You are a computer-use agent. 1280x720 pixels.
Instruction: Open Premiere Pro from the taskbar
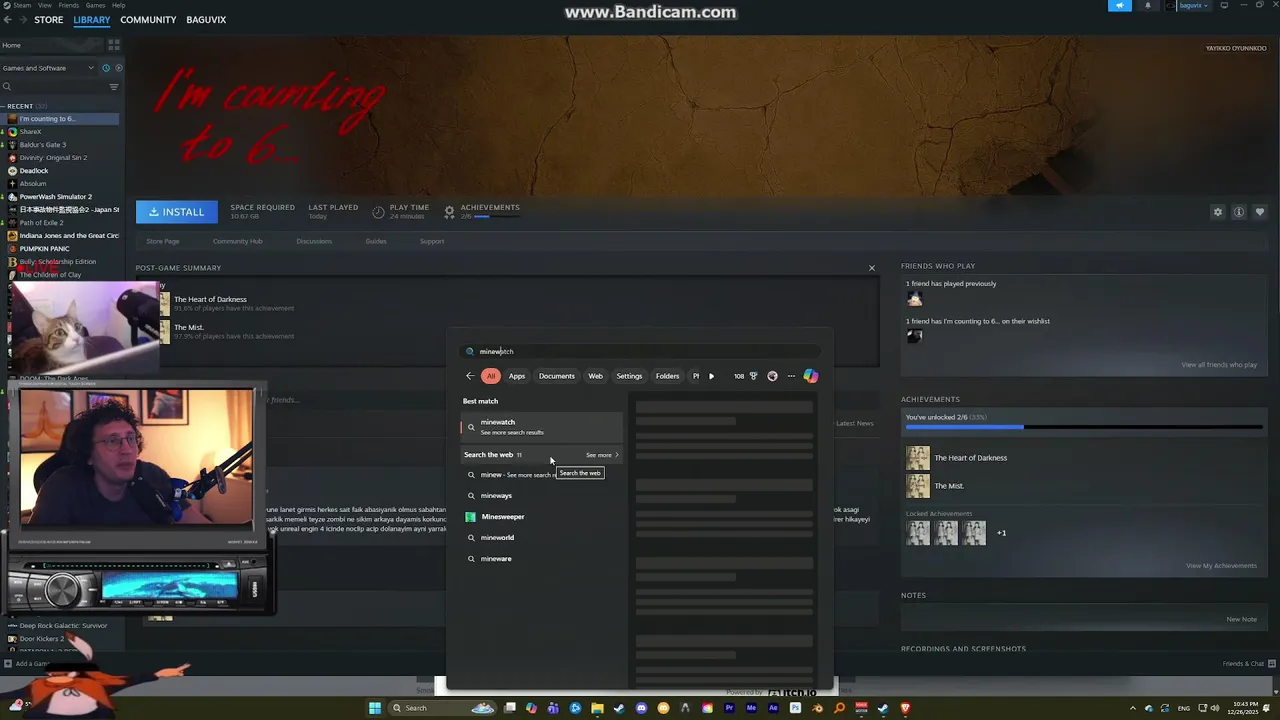point(729,708)
